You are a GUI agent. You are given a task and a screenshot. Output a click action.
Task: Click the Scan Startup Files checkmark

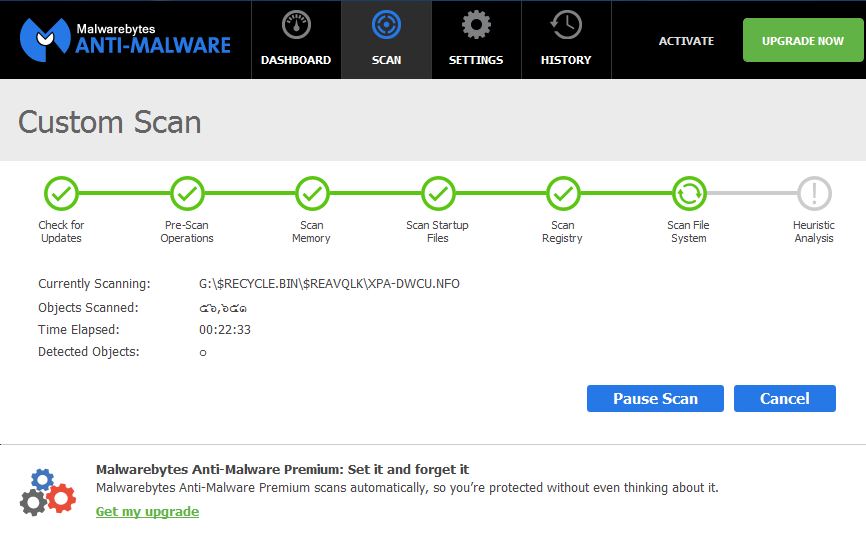(x=438, y=193)
